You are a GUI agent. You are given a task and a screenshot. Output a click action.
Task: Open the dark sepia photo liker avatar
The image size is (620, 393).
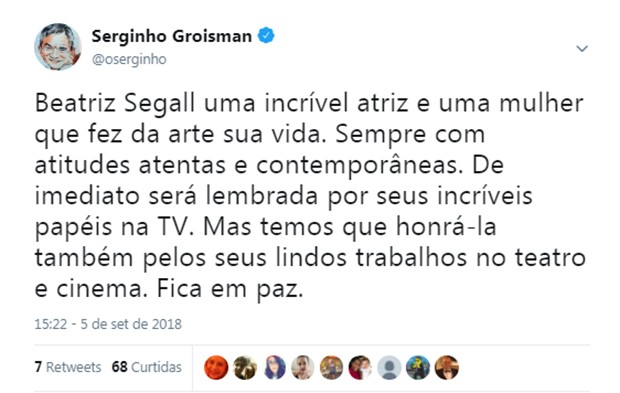[245, 367]
